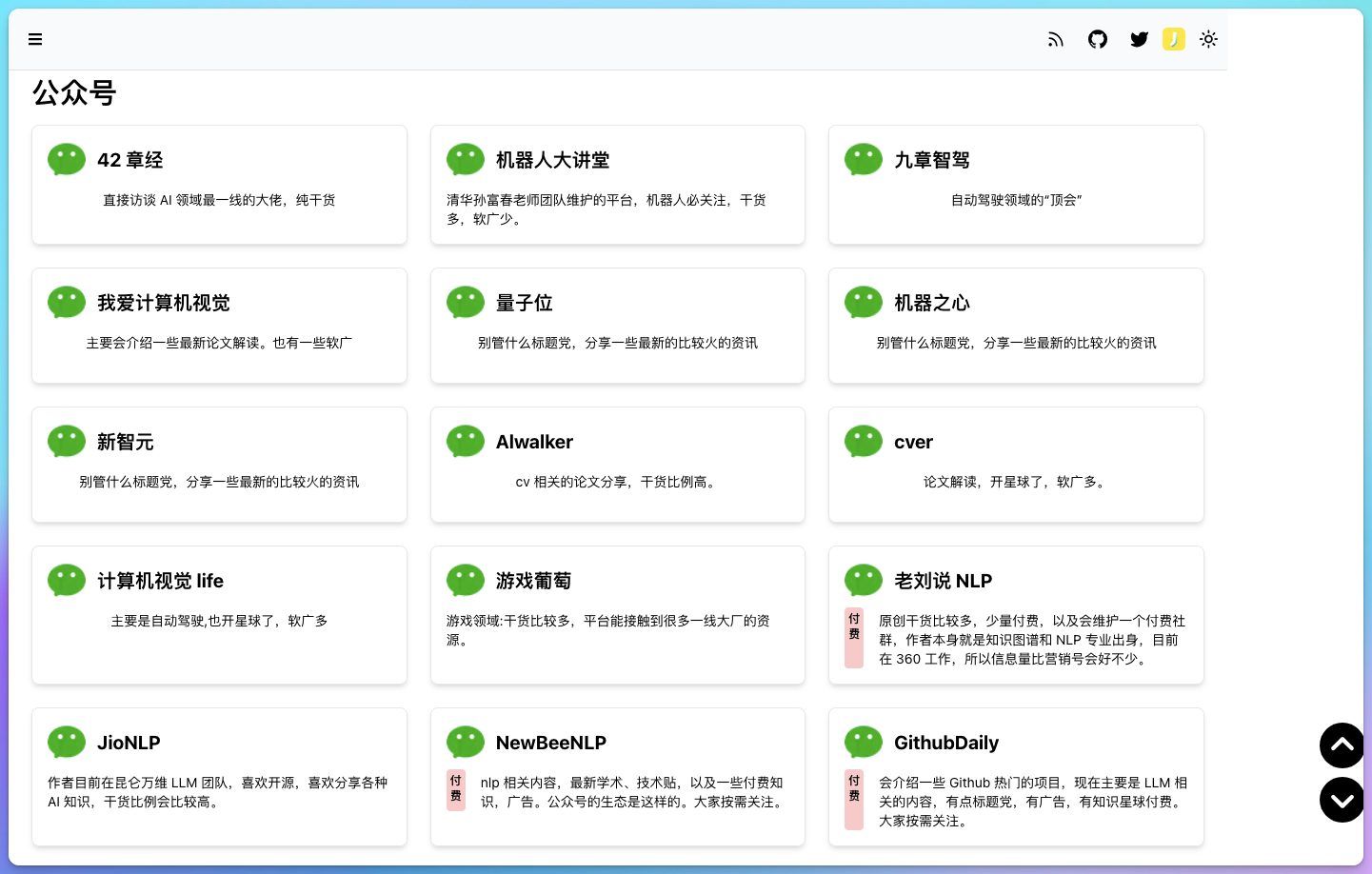Click WeChat icon on GithubDaily card

click(x=864, y=743)
